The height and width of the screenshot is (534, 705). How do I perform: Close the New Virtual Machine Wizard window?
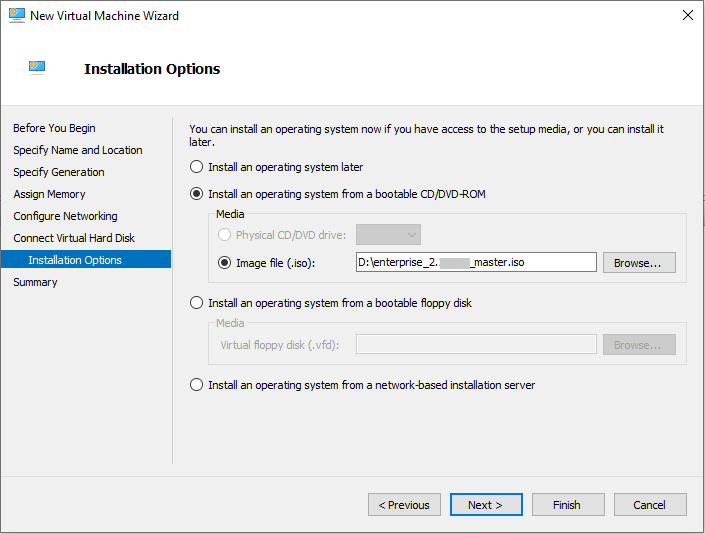[687, 16]
